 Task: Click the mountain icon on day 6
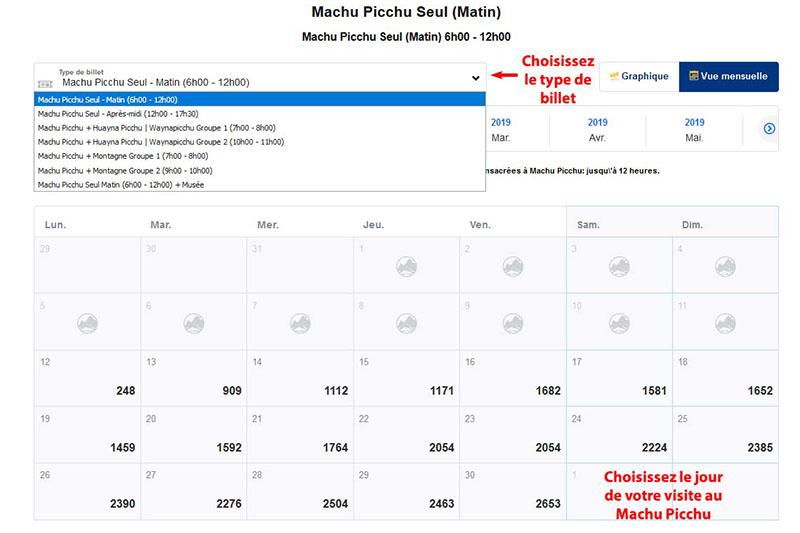[194, 323]
